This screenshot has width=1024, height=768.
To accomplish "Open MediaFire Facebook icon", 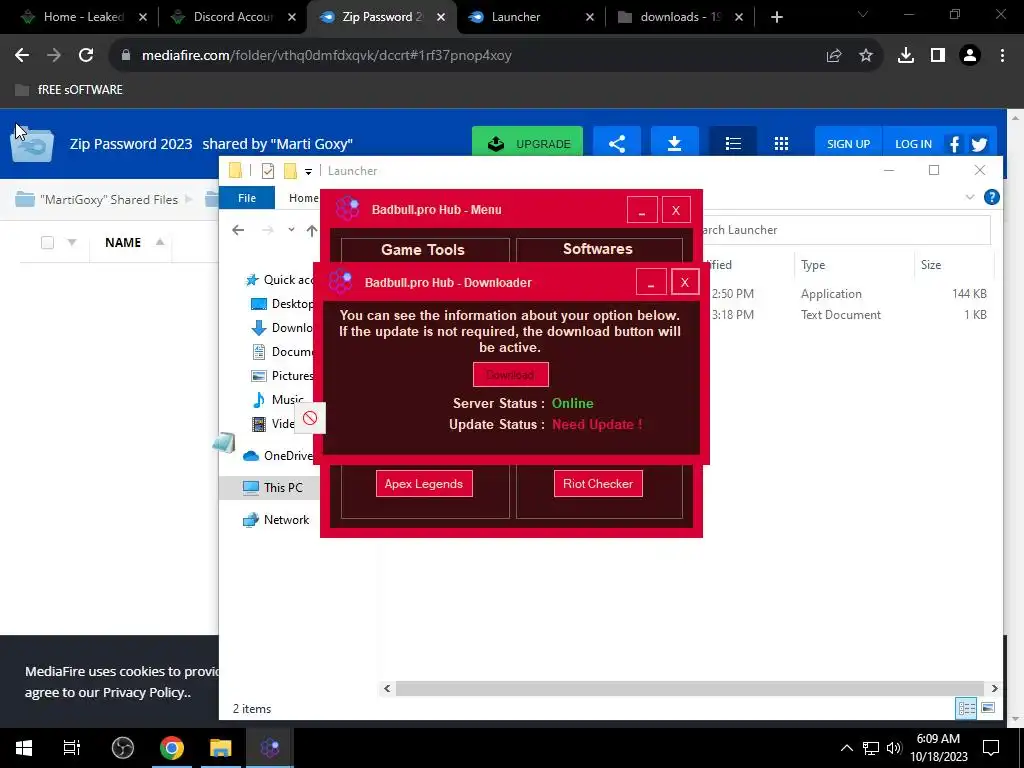I will click(954, 144).
